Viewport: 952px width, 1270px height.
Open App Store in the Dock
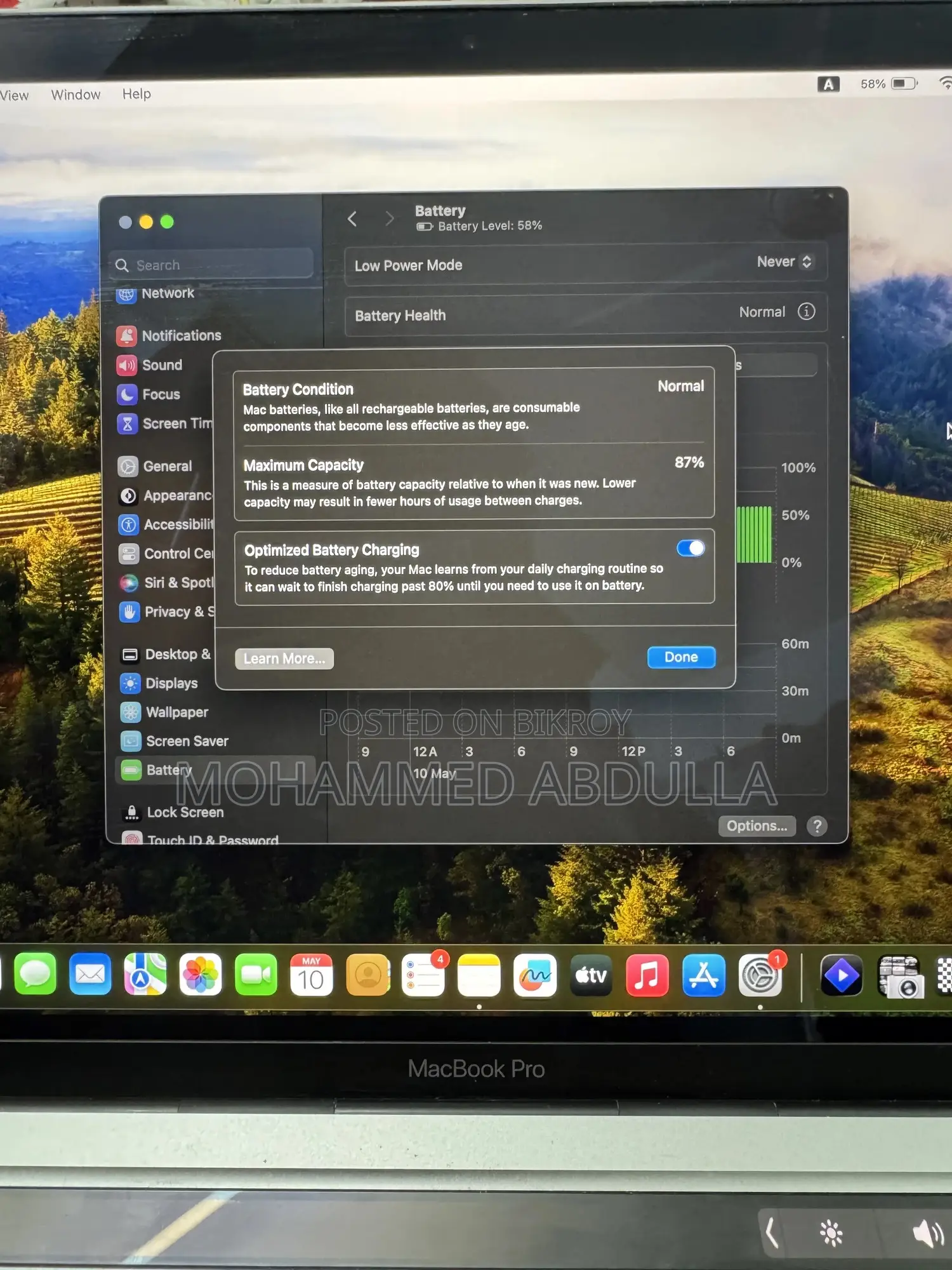[703, 975]
